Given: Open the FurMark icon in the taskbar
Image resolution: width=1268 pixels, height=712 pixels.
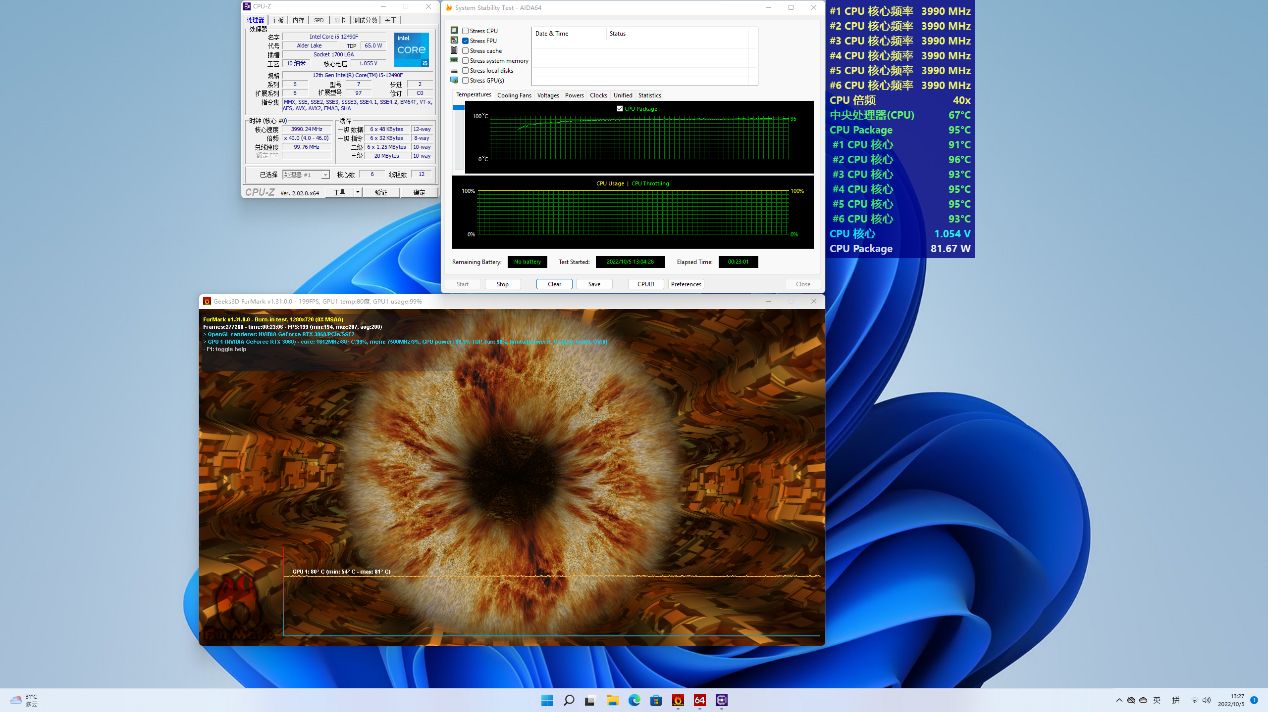Looking at the screenshot, I should (678, 700).
